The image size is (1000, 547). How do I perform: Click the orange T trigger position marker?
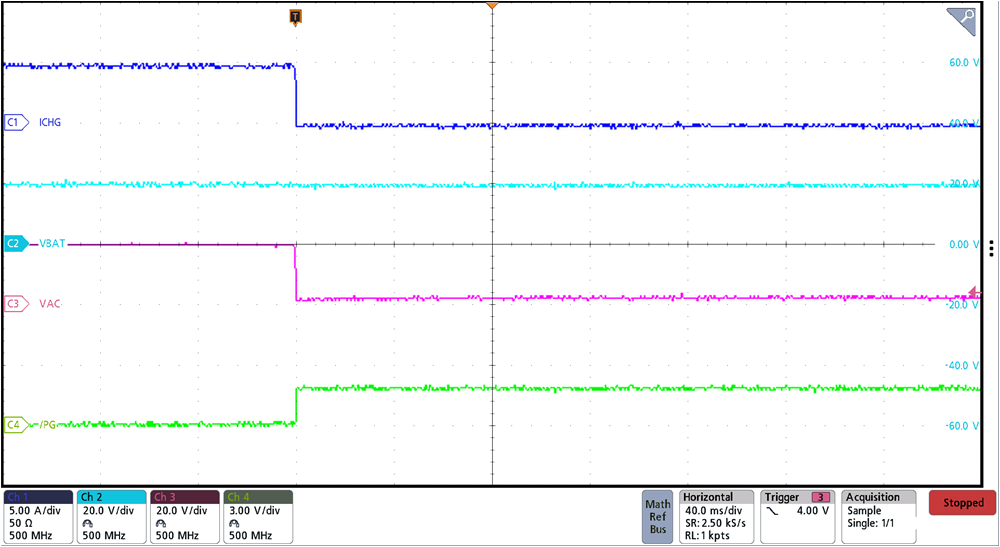pyautogui.click(x=295, y=16)
